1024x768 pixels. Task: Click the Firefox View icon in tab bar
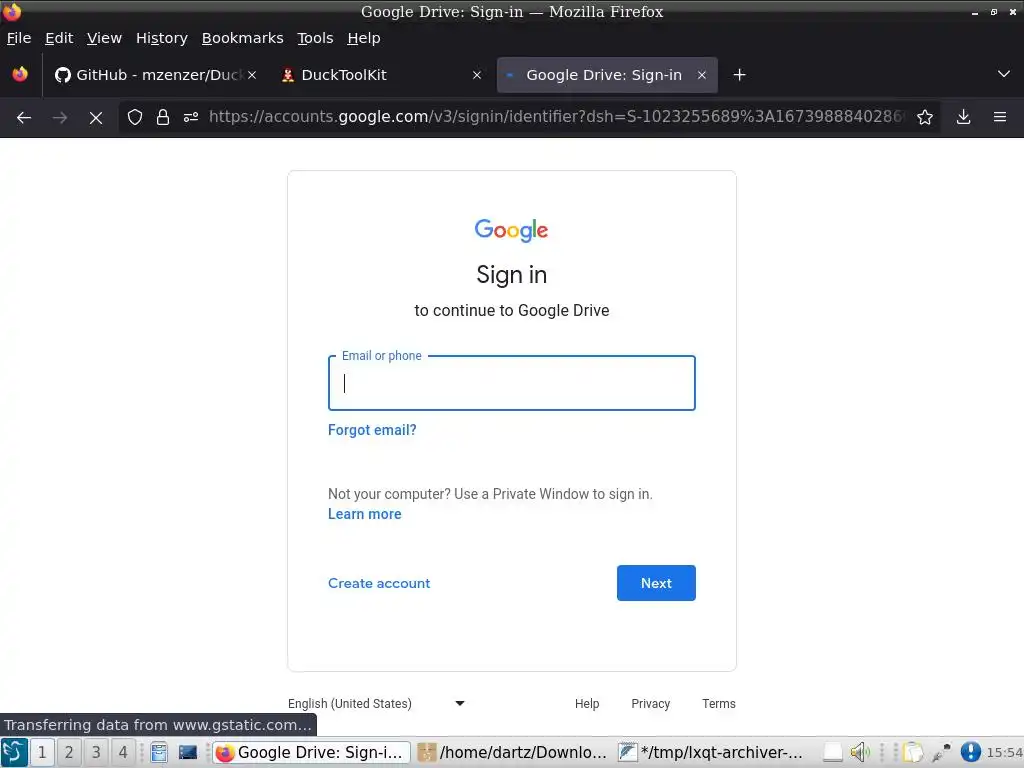click(x=20, y=74)
